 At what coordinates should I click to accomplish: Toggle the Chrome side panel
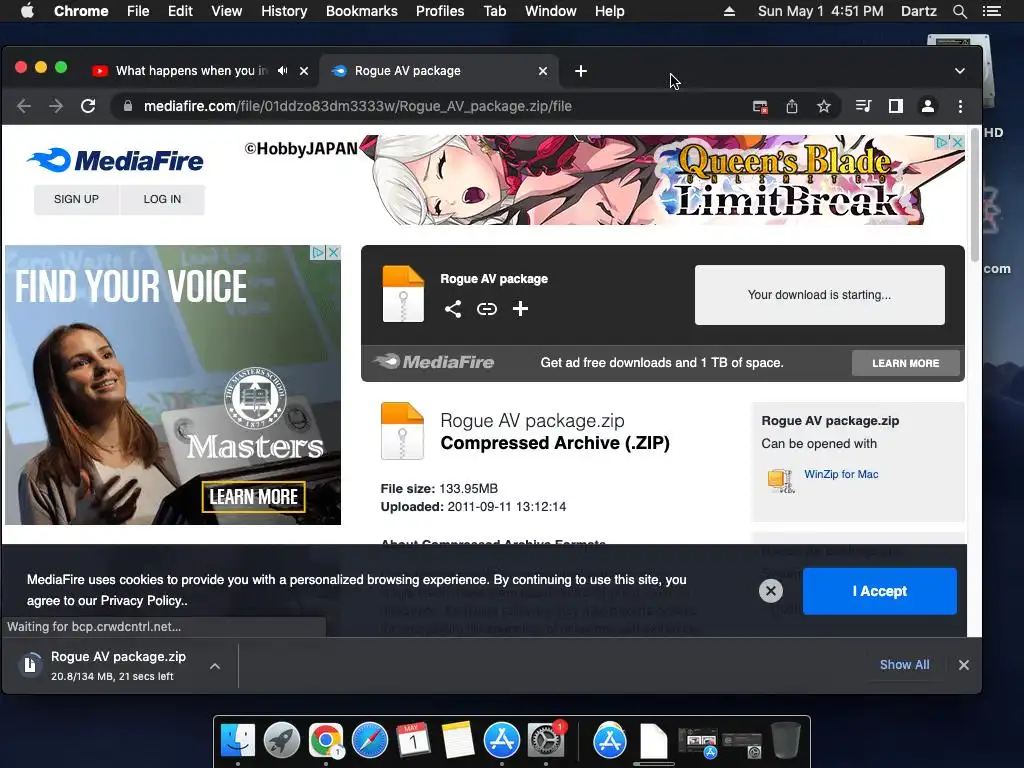895,106
